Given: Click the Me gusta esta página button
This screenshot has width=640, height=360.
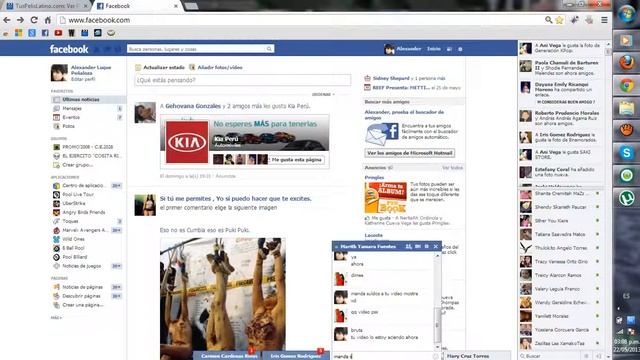Looking at the screenshot, I should click(x=296, y=160).
